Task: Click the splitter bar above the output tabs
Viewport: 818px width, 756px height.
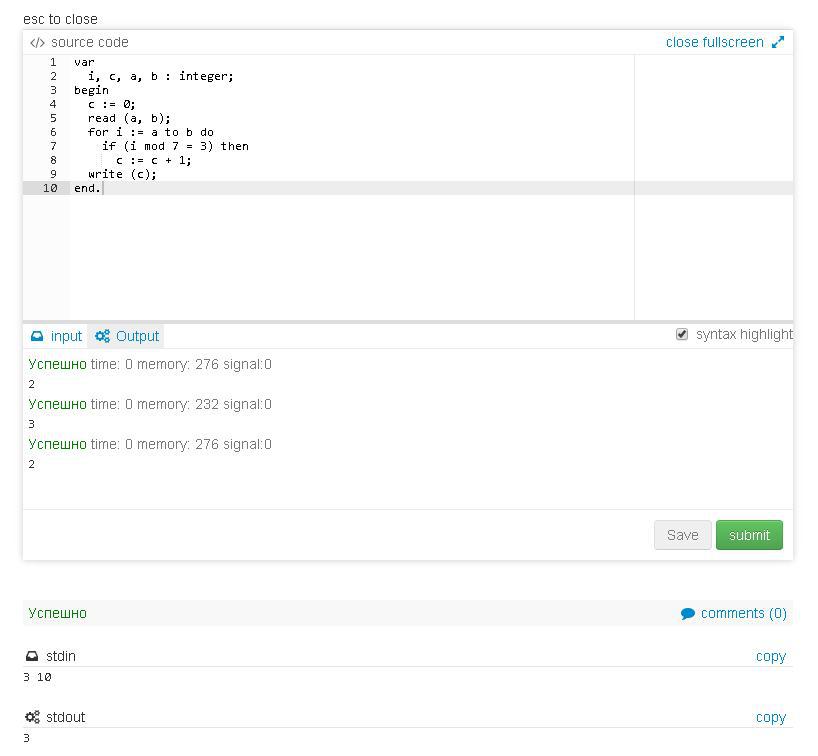Action: pyautogui.click(x=408, y=322)
